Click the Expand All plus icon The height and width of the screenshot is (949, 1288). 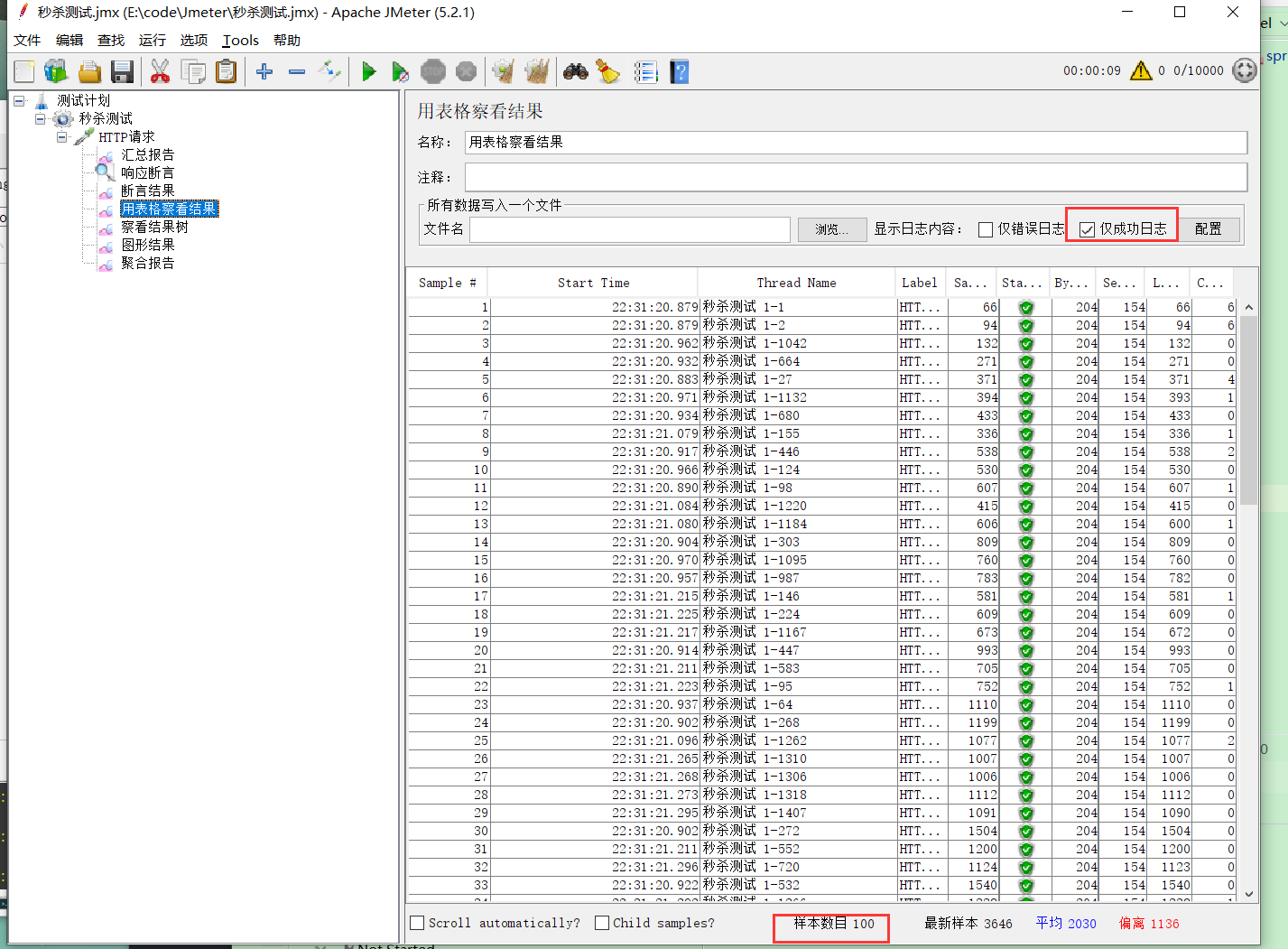pyautogui.click(x=264, y=71)
